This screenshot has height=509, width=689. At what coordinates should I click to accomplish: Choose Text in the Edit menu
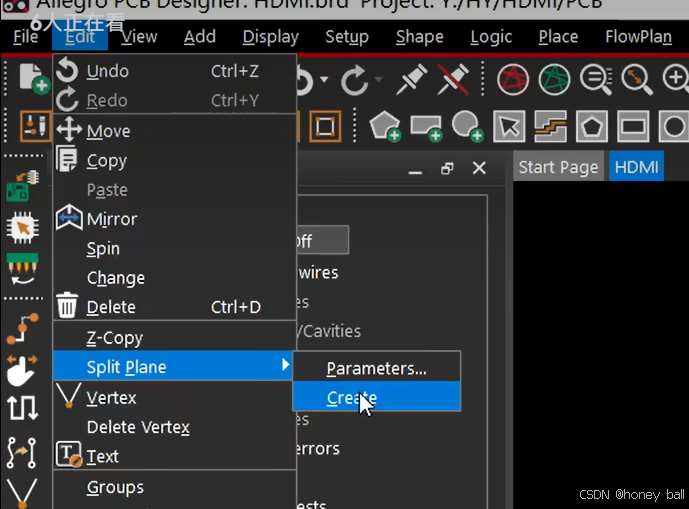pos(175,456)
